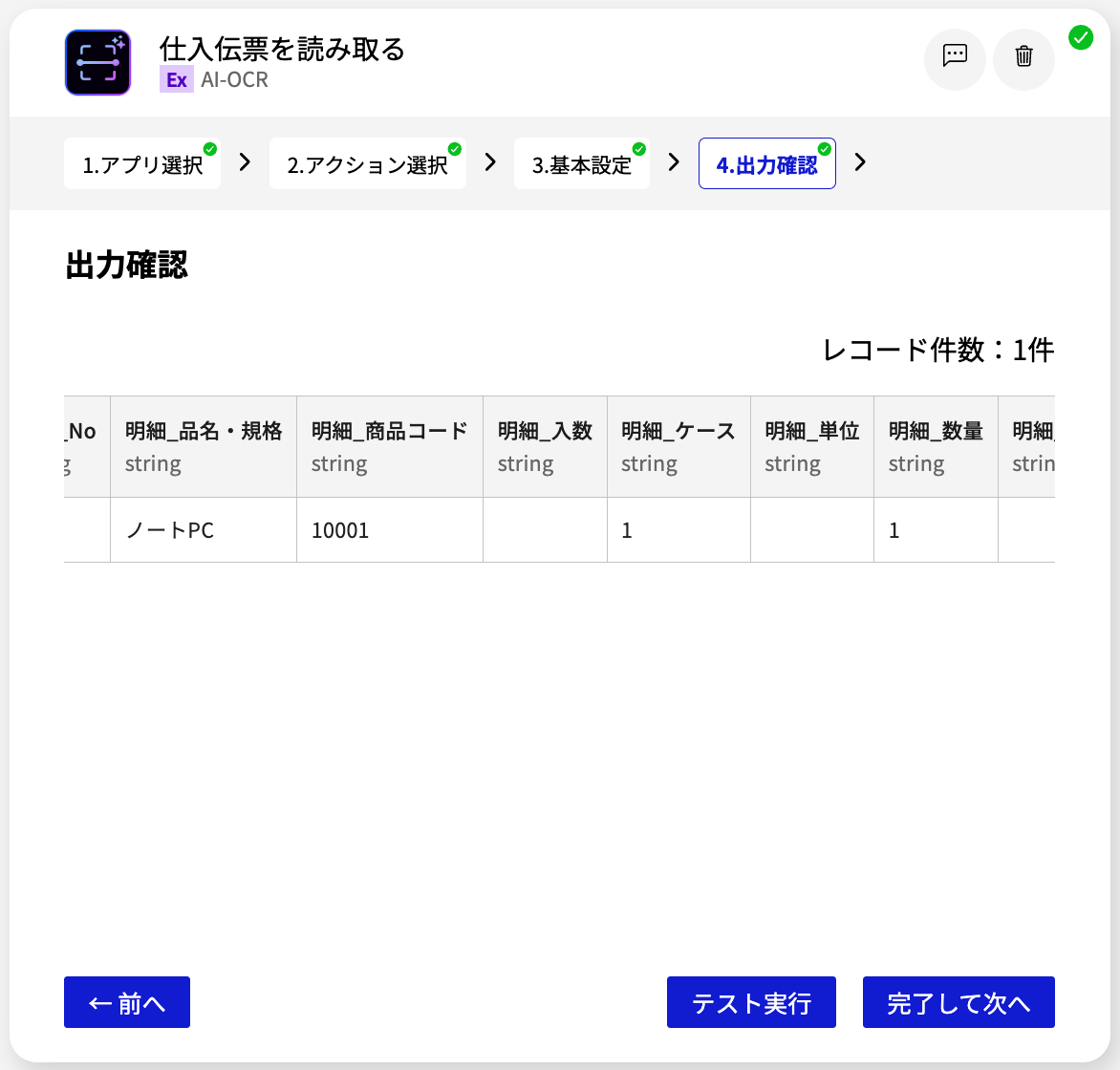Click the 明細_入数 column header
Image resolution: width=1120 pixels, height=1070 pixels.
click(545, 446)
